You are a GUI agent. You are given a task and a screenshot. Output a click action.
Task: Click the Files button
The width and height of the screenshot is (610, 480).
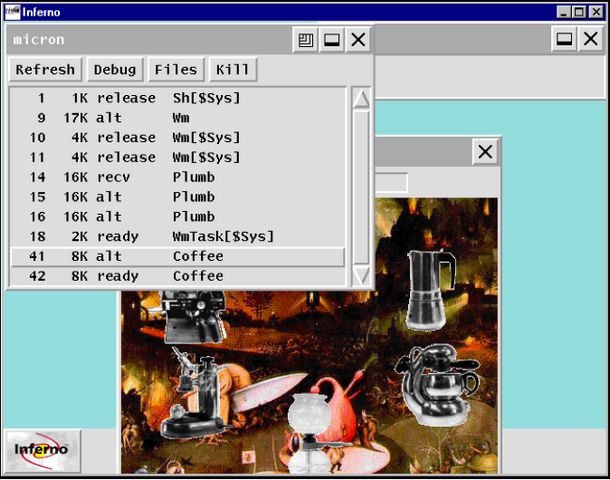coord(176,70)
